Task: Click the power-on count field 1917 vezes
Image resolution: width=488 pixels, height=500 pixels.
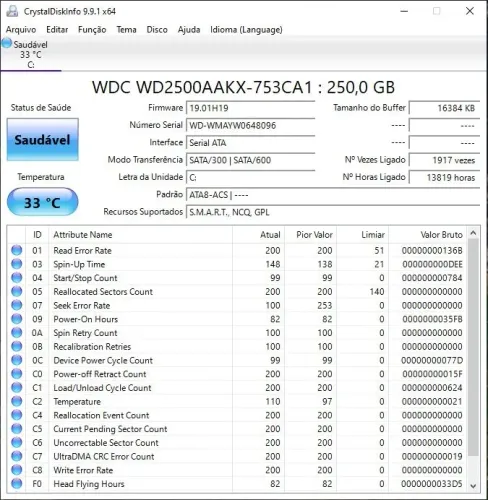Action: [444, 160]
